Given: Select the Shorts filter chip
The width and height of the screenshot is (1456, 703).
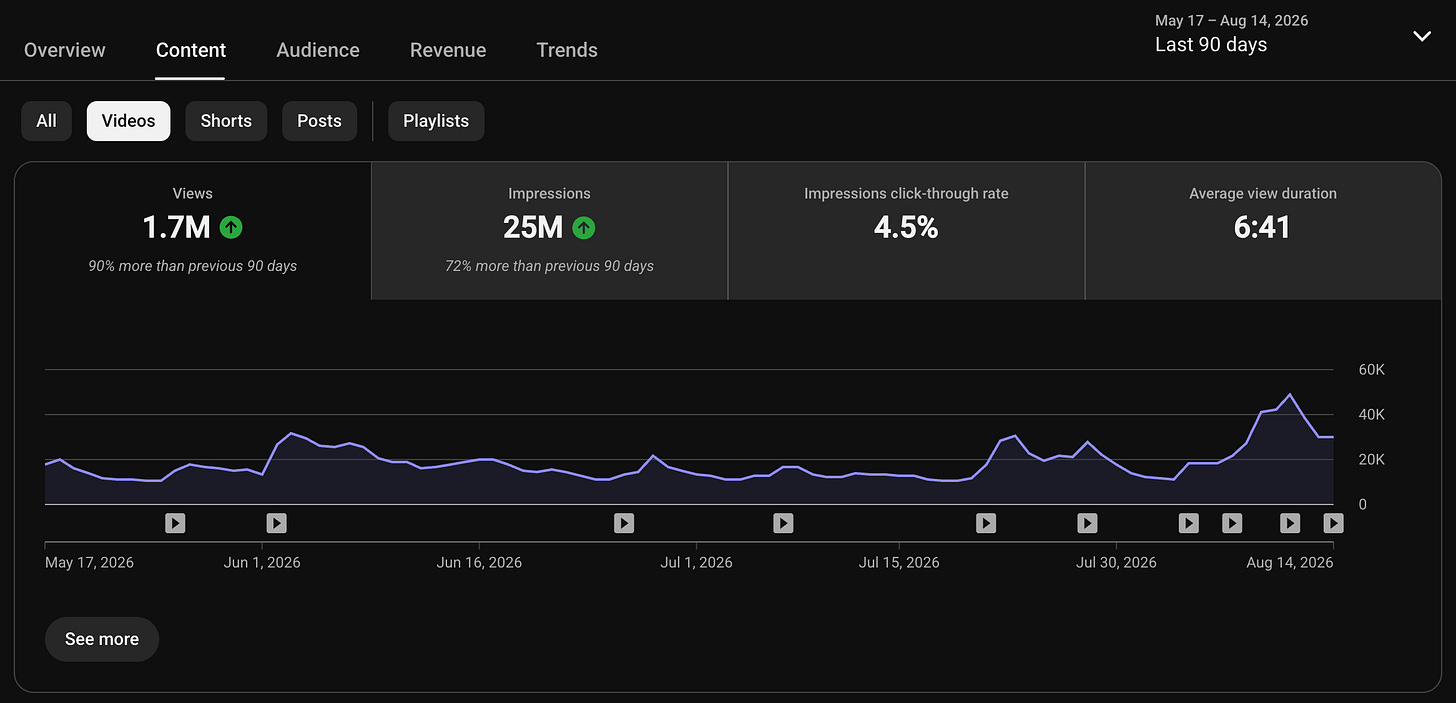Looking at the screenshot, I should tap(226, 121).
